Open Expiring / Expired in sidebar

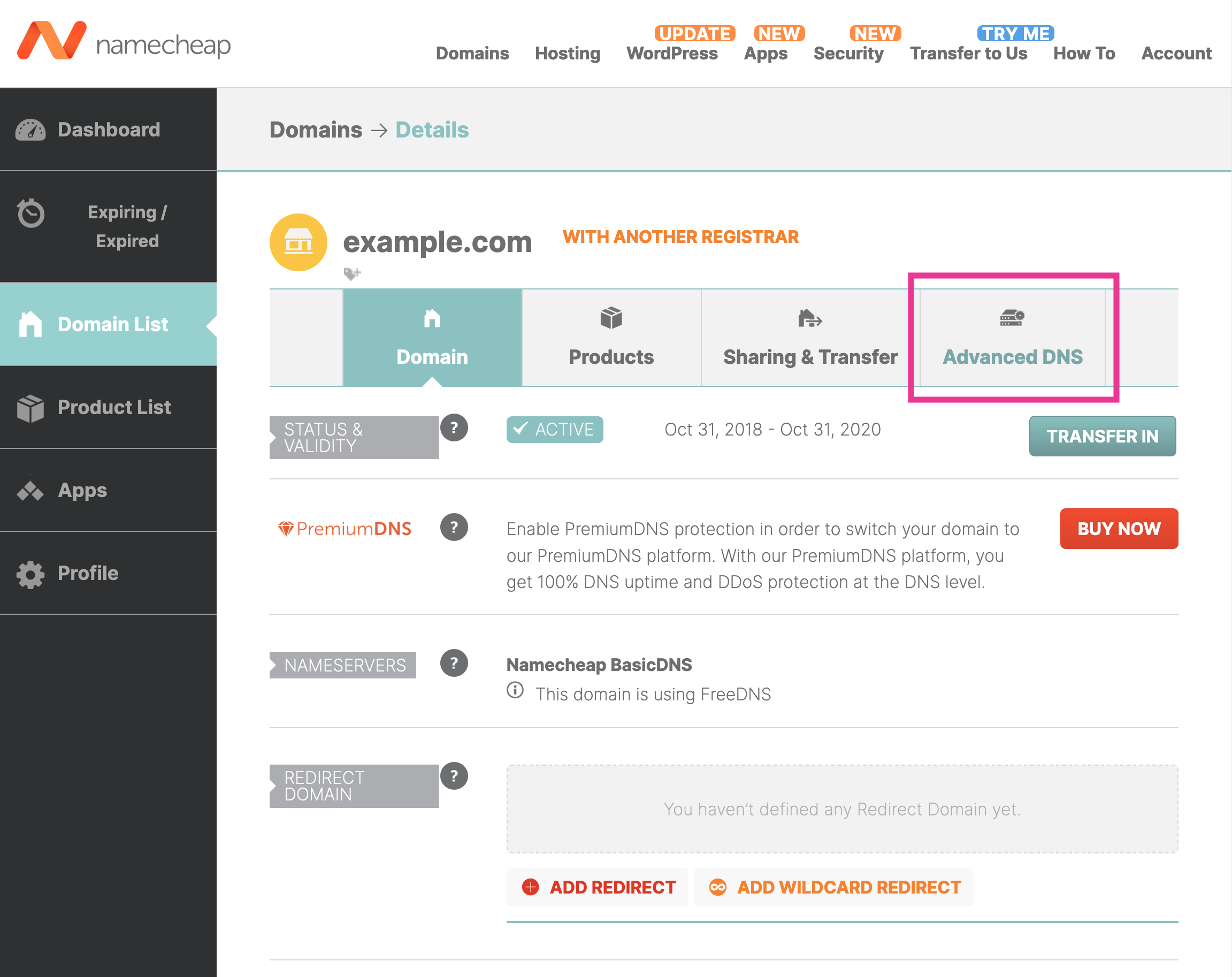[108, 226]
